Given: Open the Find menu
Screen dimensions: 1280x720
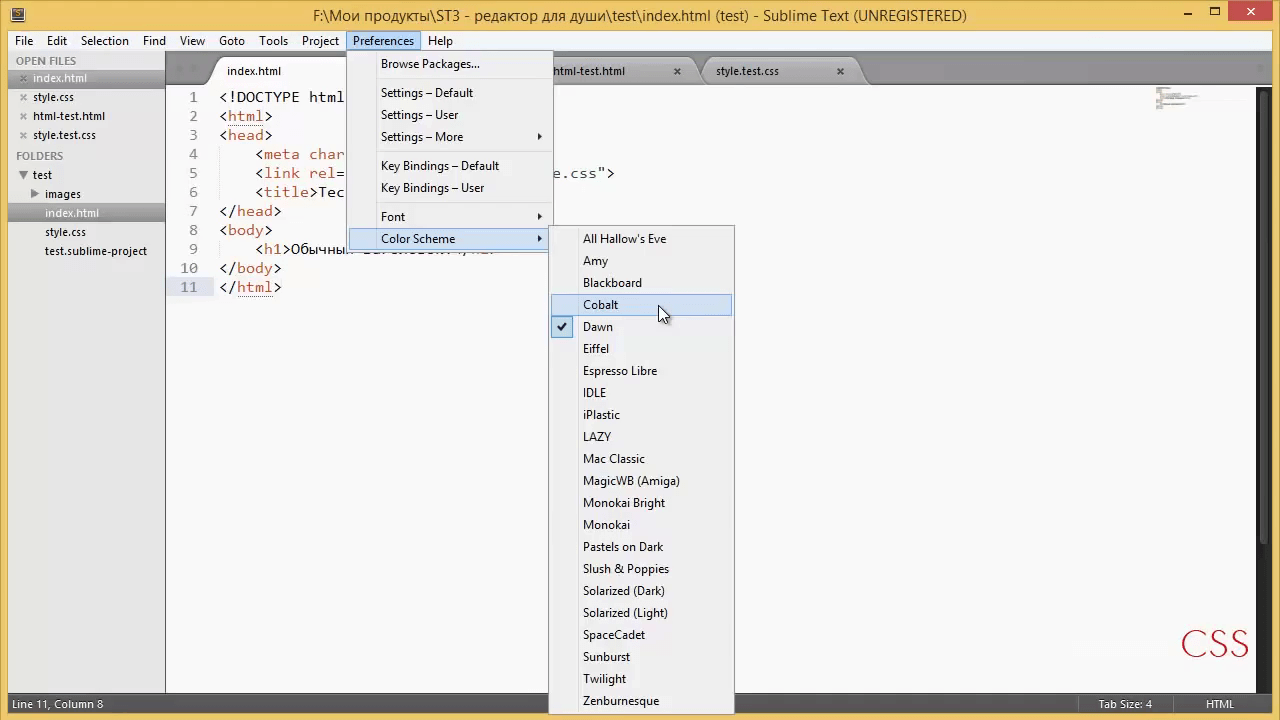Looking at the screenshot, I should pyautogui.click(x=154, y=41).
